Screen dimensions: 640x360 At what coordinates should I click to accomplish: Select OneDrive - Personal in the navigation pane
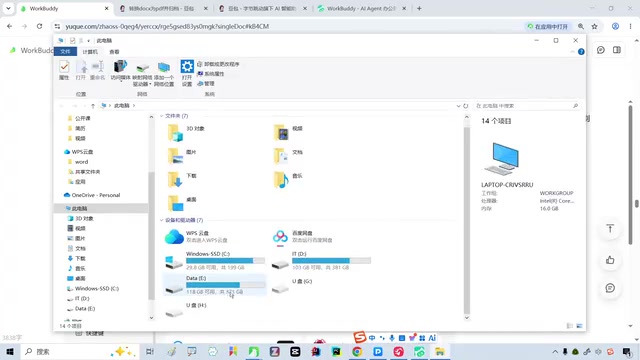click(92, 195)
